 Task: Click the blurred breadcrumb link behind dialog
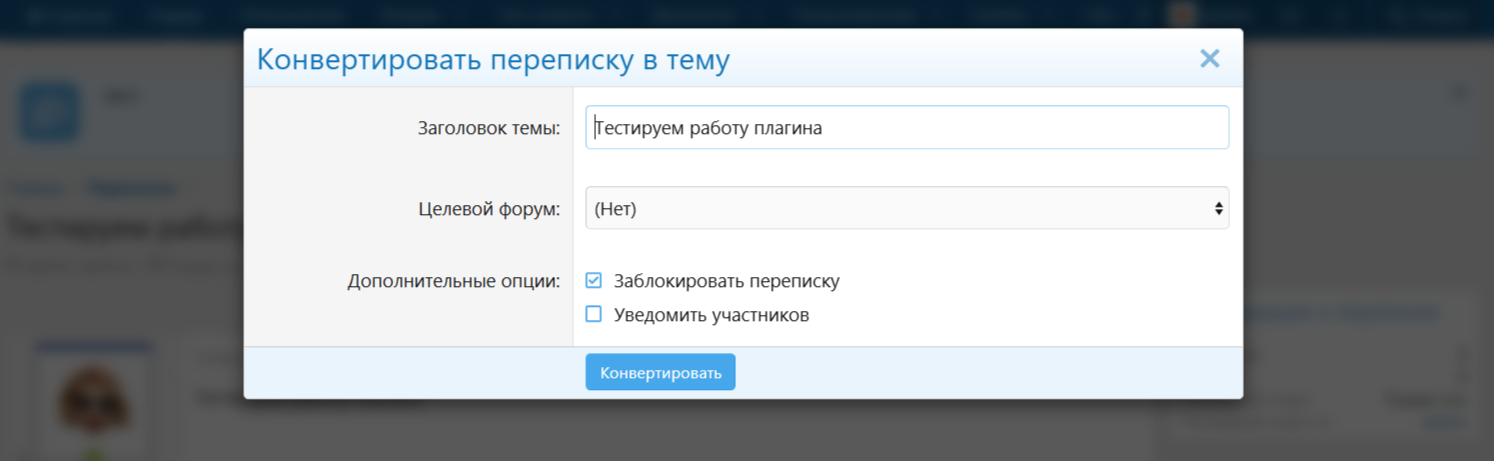[x=131, y=188]
